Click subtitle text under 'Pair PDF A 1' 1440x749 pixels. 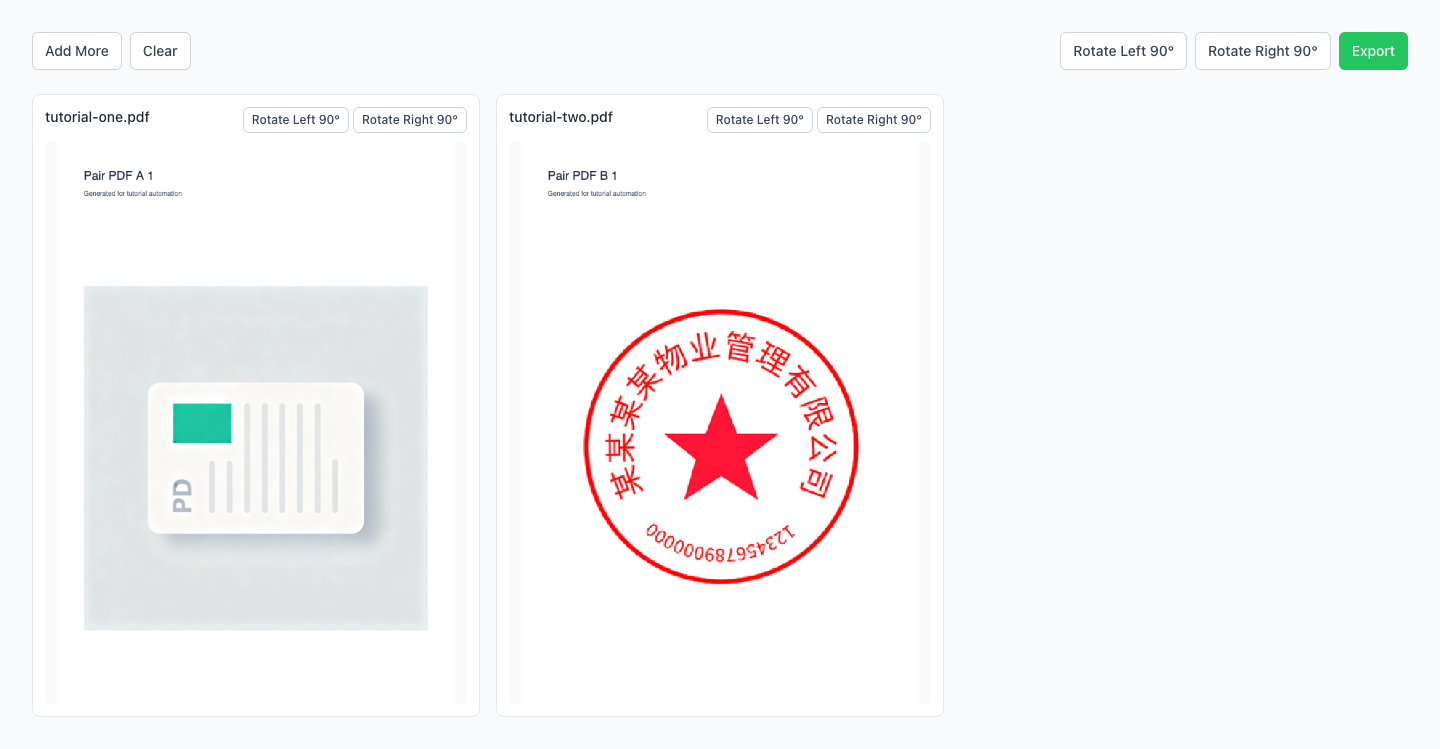point(133,194)
